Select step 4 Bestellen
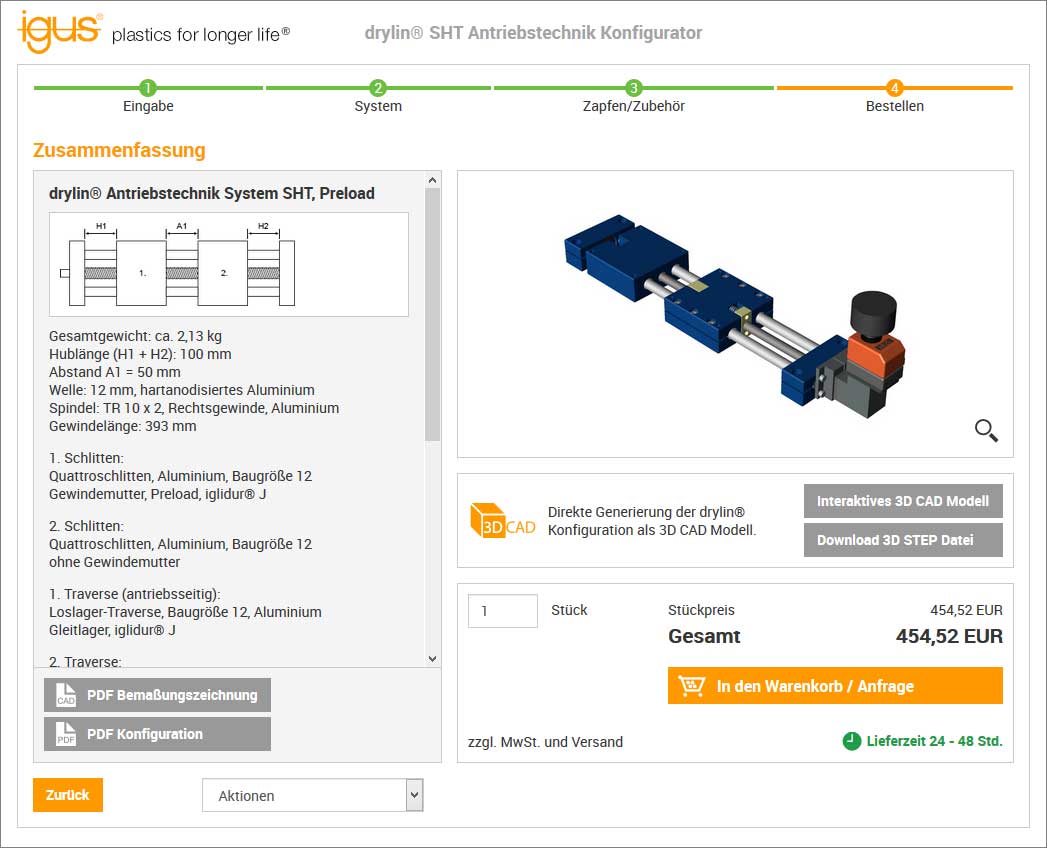 coord(894,89)
